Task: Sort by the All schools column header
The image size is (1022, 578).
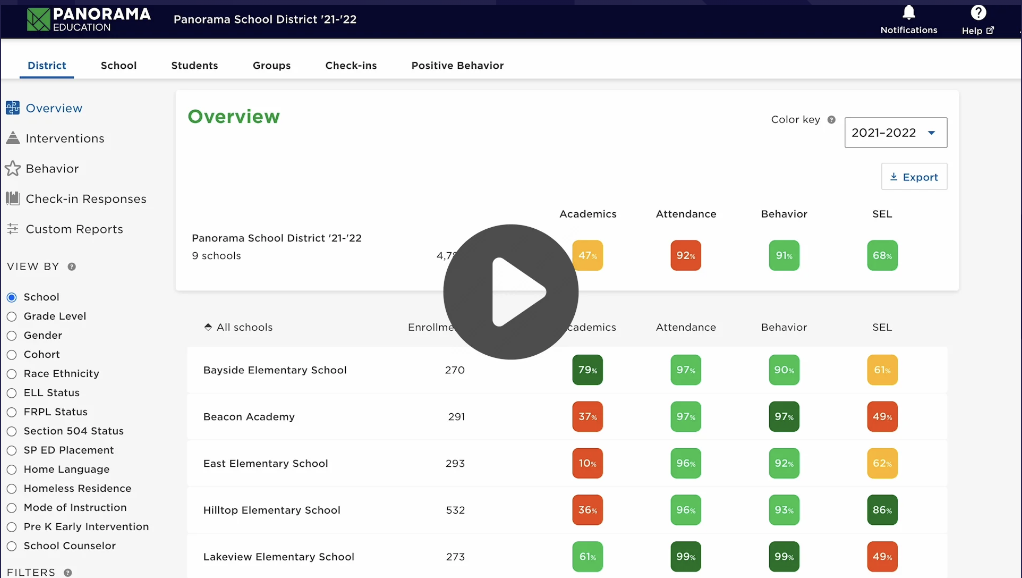Action: point(239,327)
